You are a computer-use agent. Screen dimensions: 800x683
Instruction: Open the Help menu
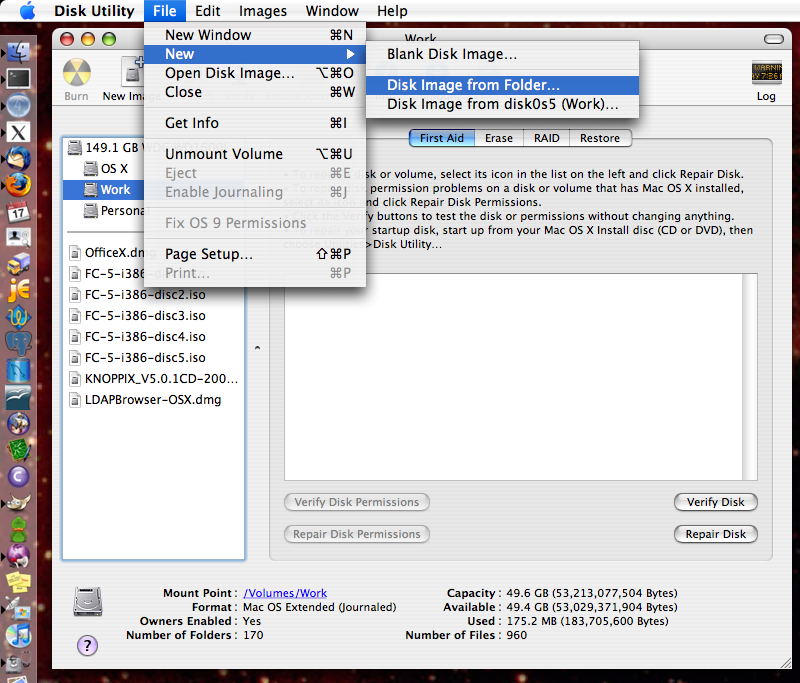pos(392,11)
